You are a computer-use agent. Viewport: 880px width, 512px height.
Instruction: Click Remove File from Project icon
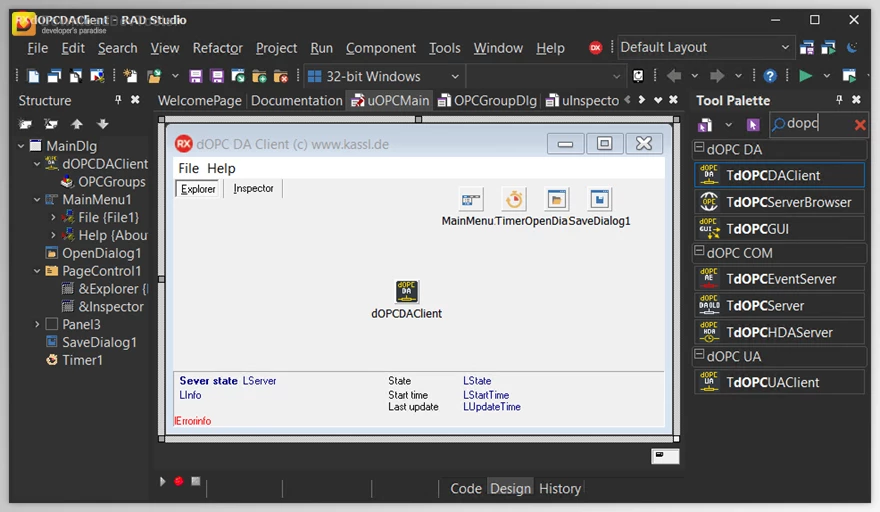[x=281, y=76]
